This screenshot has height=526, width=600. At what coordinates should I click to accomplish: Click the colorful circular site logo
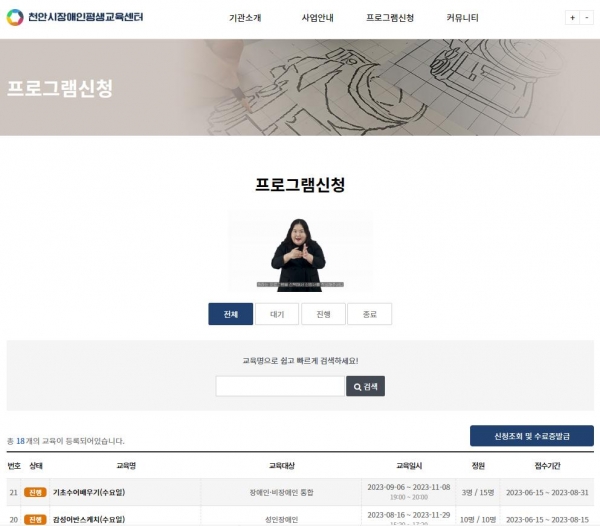pos(15,17)
